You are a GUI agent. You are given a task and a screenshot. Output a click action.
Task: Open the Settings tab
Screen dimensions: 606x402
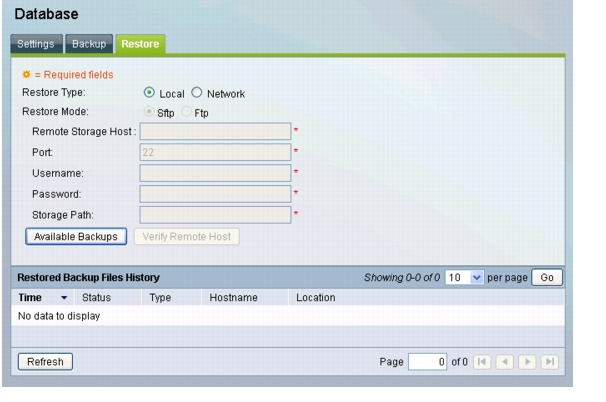point(36,44)
